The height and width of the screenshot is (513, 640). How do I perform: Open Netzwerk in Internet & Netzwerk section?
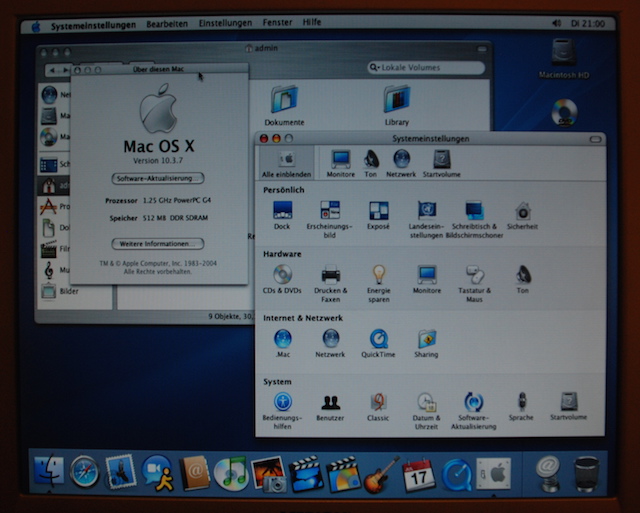pos(330,343)
